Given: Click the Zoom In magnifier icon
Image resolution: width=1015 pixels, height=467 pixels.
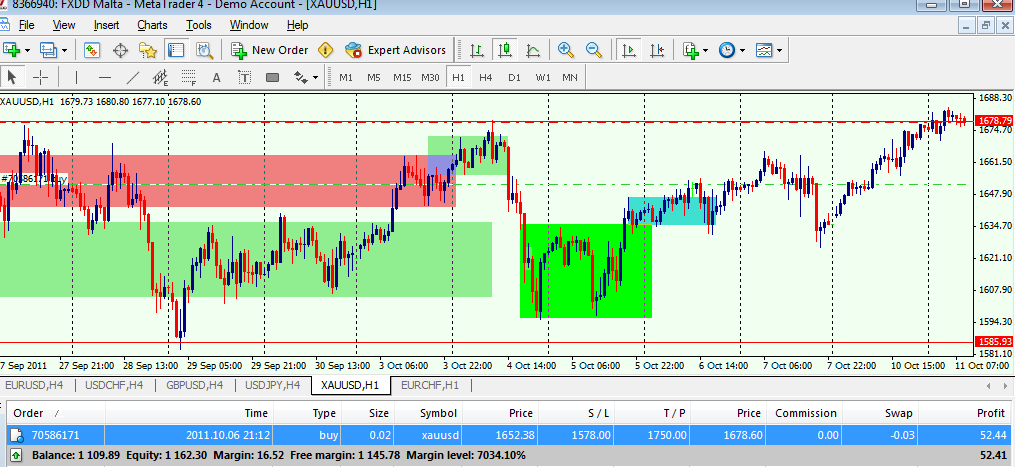Looking at the screenshot, I should (x=566, y=49).
